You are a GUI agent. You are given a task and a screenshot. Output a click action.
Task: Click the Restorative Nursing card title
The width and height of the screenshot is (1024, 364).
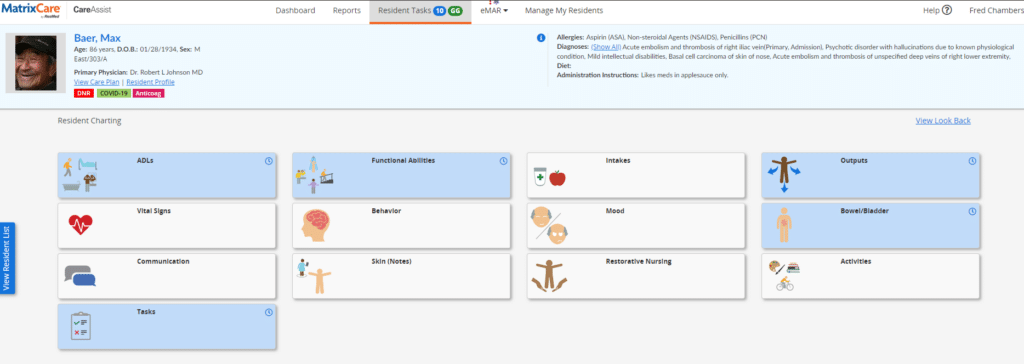638,261
